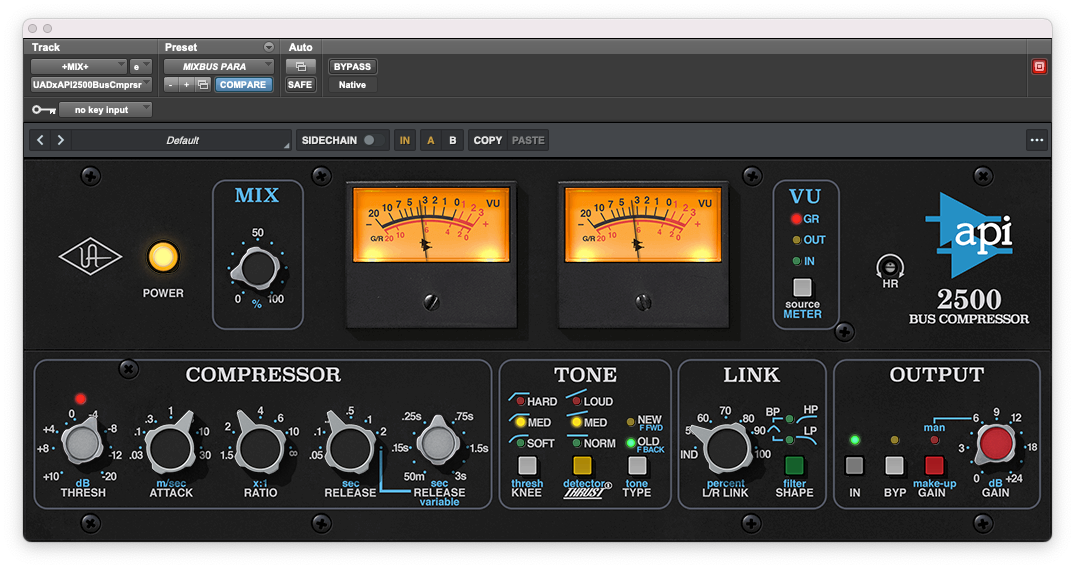The image size is (1075, 569).
Task: Click the left VU meter display
Action: tap(431, 225)
